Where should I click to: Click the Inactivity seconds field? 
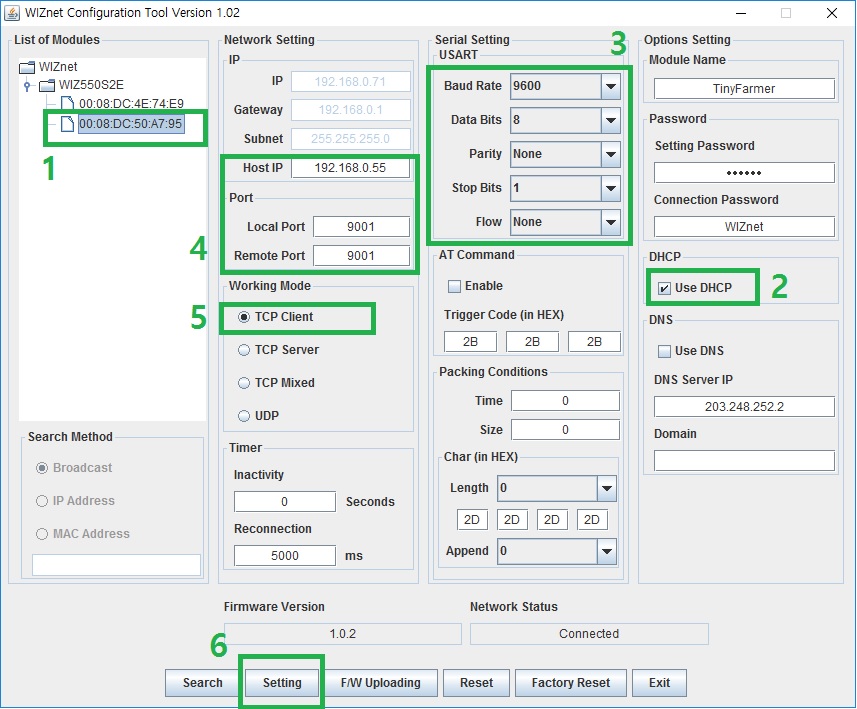pyautogui.click(x=285, y=502)
